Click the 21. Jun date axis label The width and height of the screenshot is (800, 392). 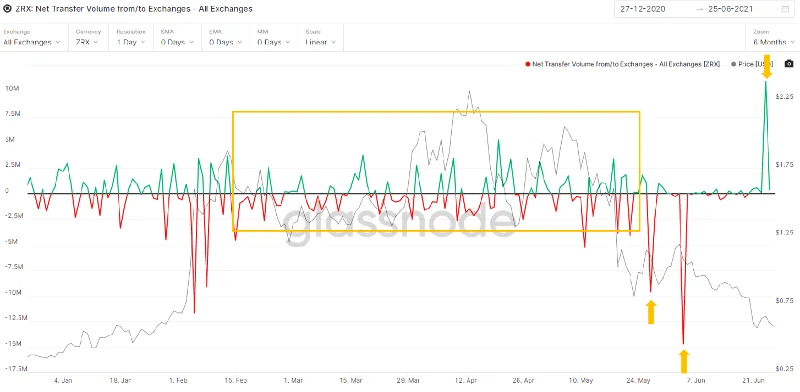click(x=753, y=380)
